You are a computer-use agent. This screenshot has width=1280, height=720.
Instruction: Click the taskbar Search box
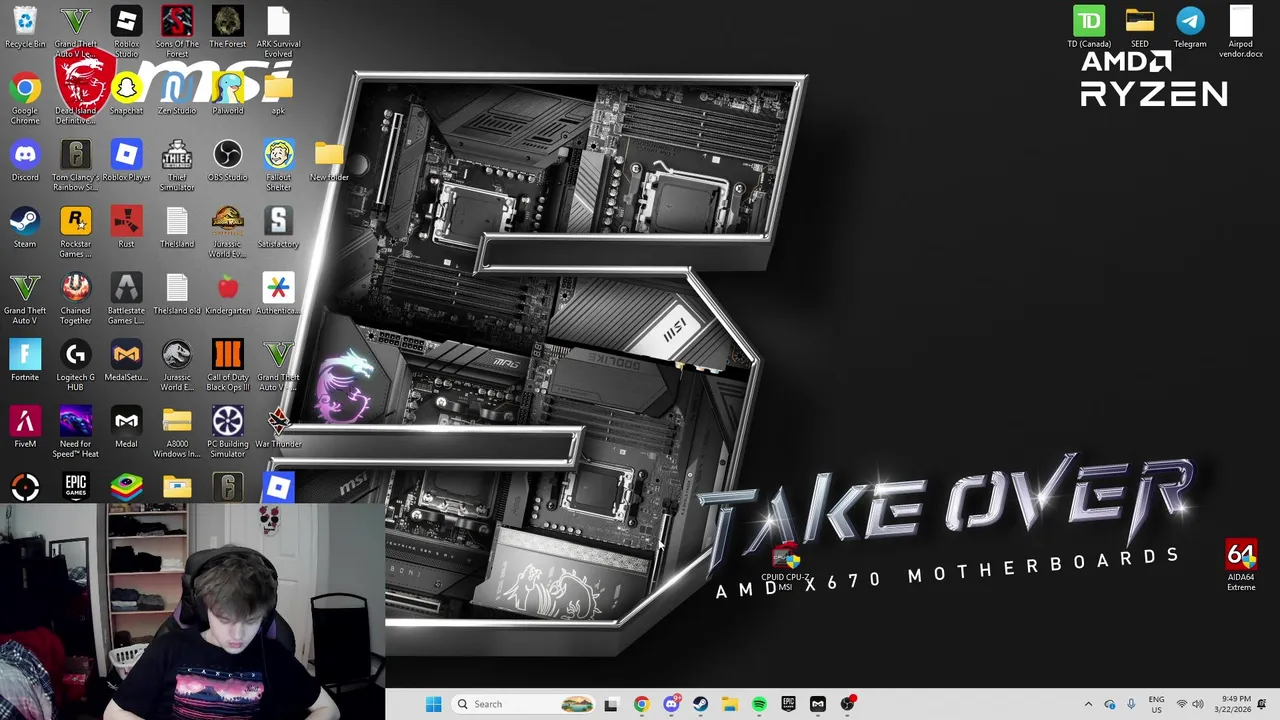point(522,704)
